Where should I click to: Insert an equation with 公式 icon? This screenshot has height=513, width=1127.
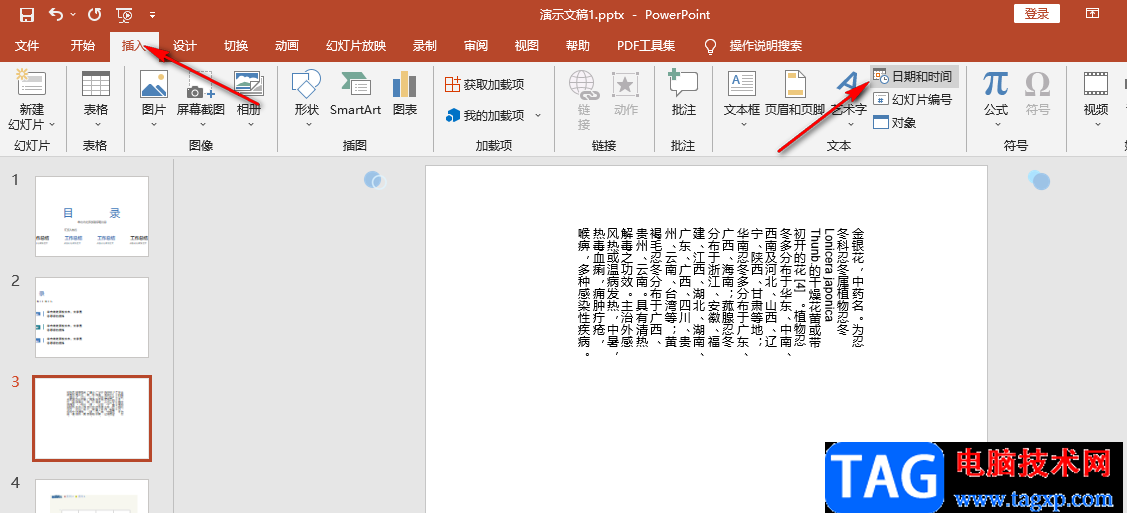995,84
